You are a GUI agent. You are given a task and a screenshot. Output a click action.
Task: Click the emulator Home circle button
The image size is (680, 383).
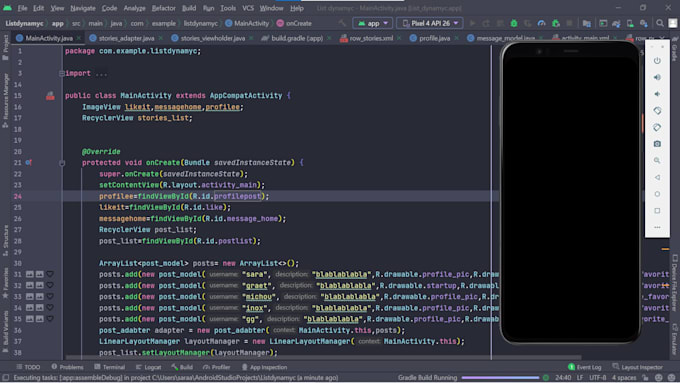[x=657, y=194]
